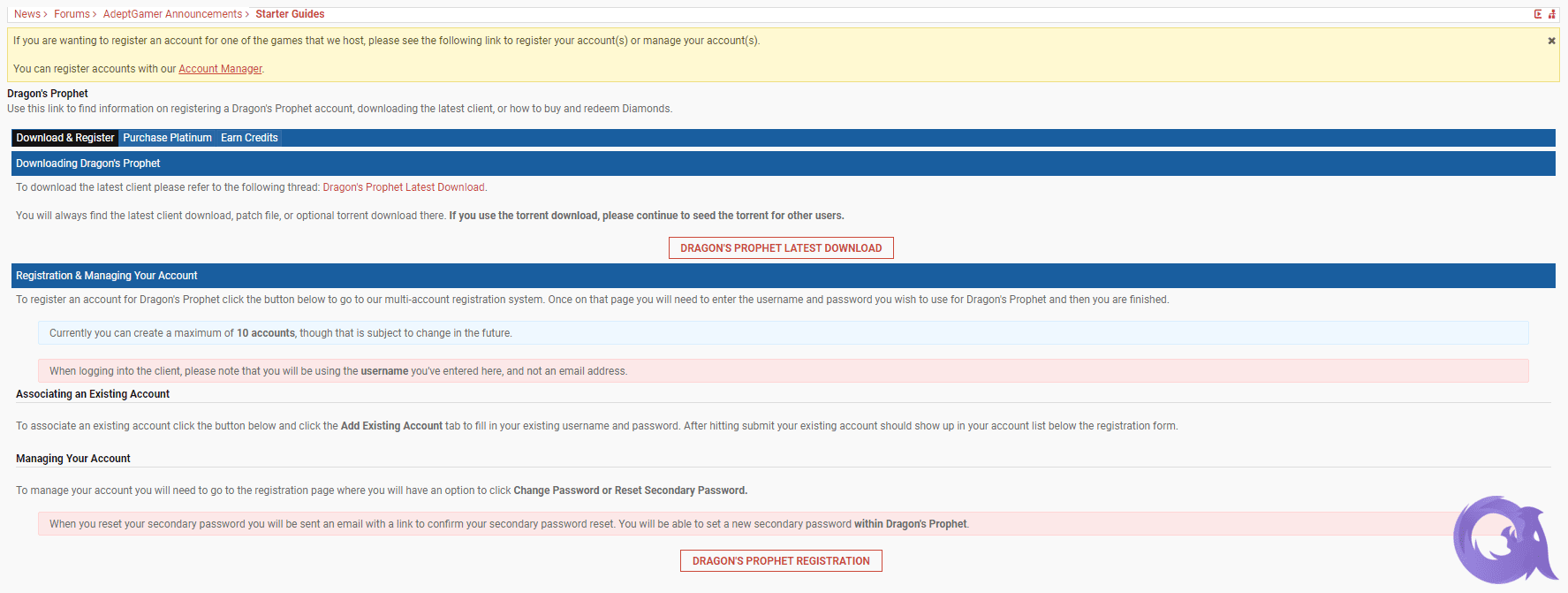Screen dimensions: 1568x593
Task: Click 'Change Password or Reset Secondary Password' text
Action: point(631,490)
